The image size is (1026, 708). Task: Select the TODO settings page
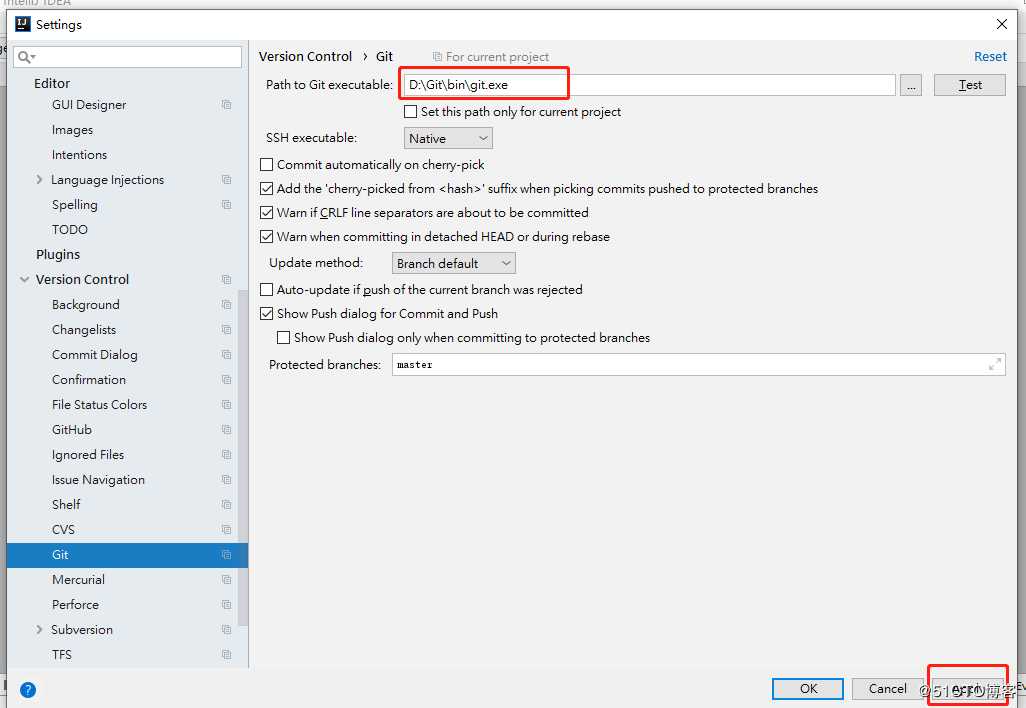pos(69,230)
